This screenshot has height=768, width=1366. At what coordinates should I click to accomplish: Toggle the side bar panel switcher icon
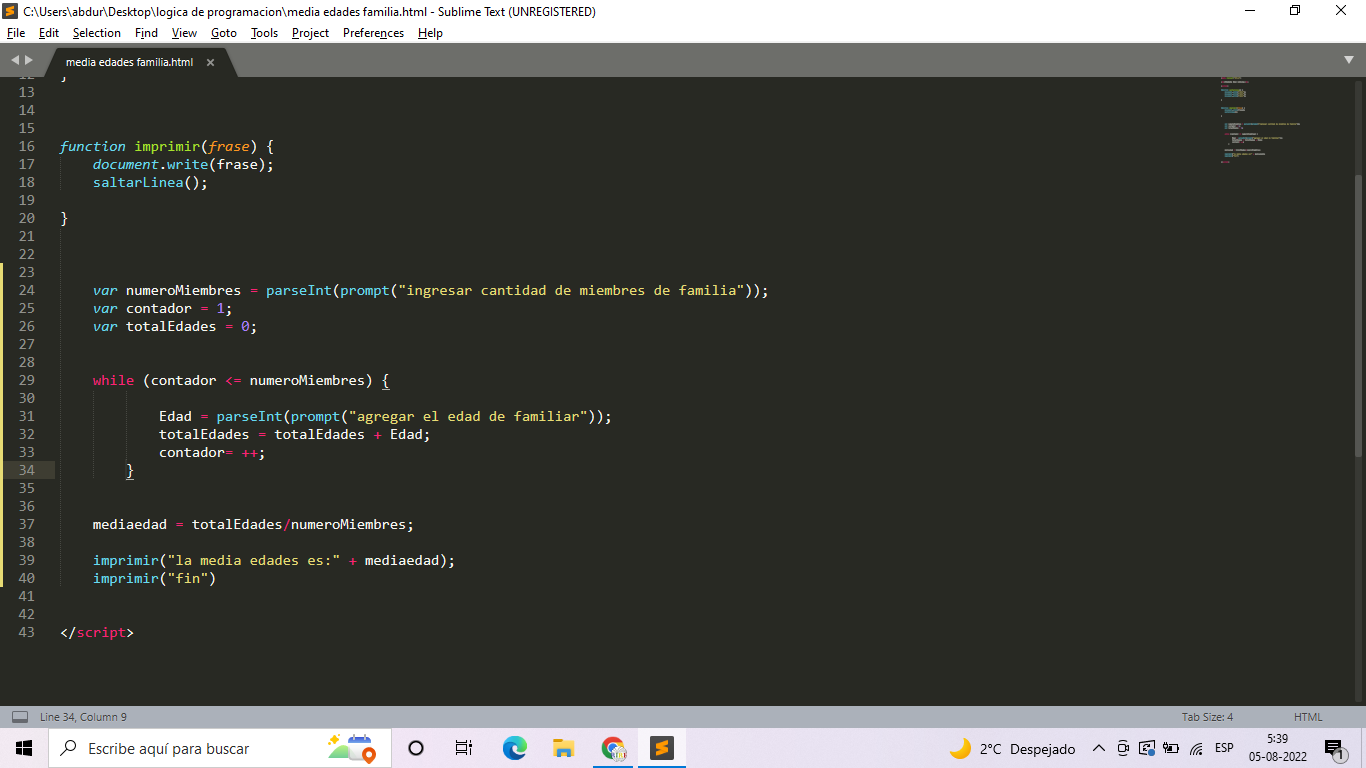click(19, 717)
